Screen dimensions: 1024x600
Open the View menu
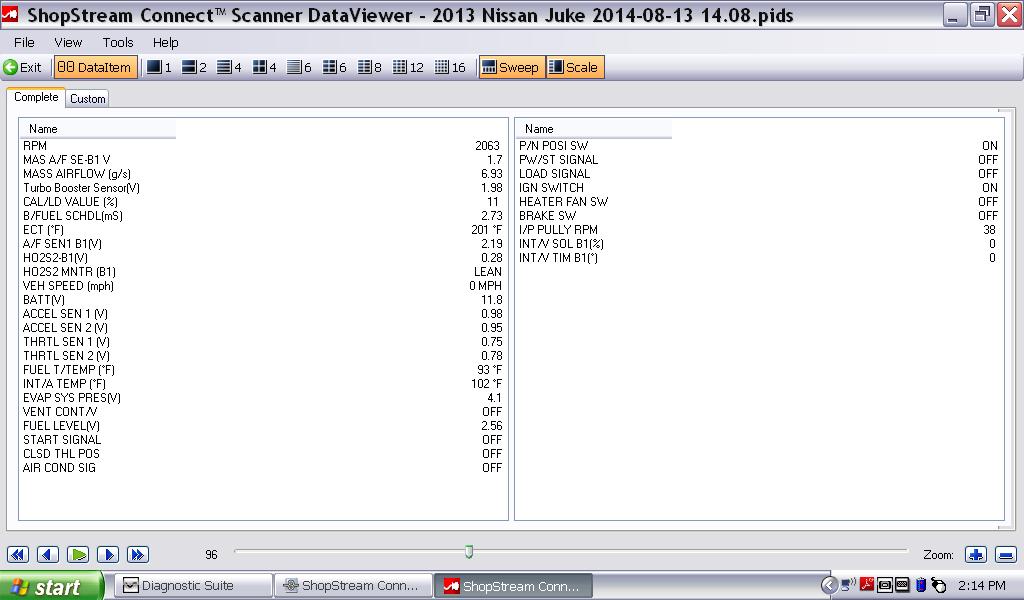pos(68,42)
